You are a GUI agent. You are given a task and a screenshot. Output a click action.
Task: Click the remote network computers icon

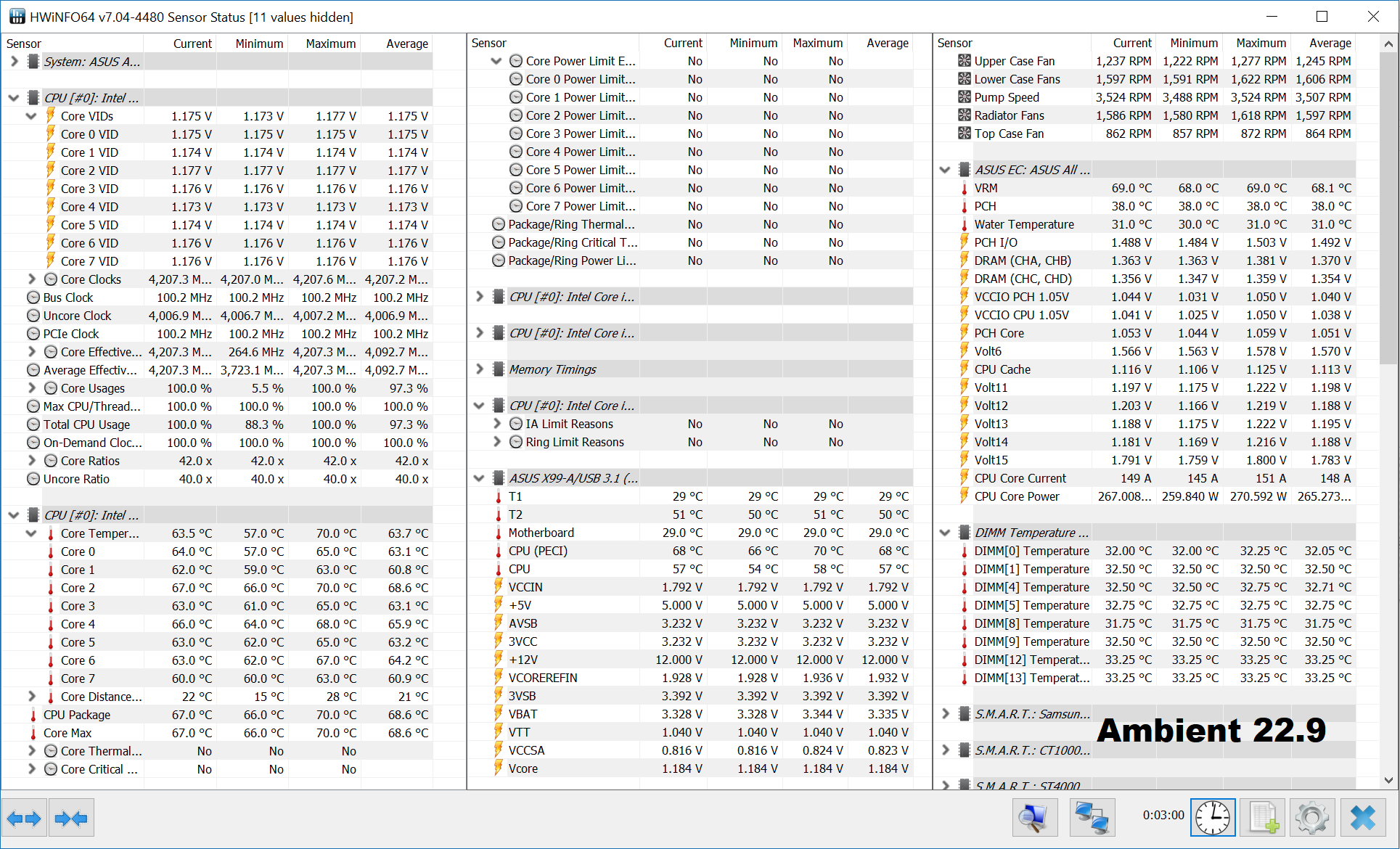(x=1092, y=818)
